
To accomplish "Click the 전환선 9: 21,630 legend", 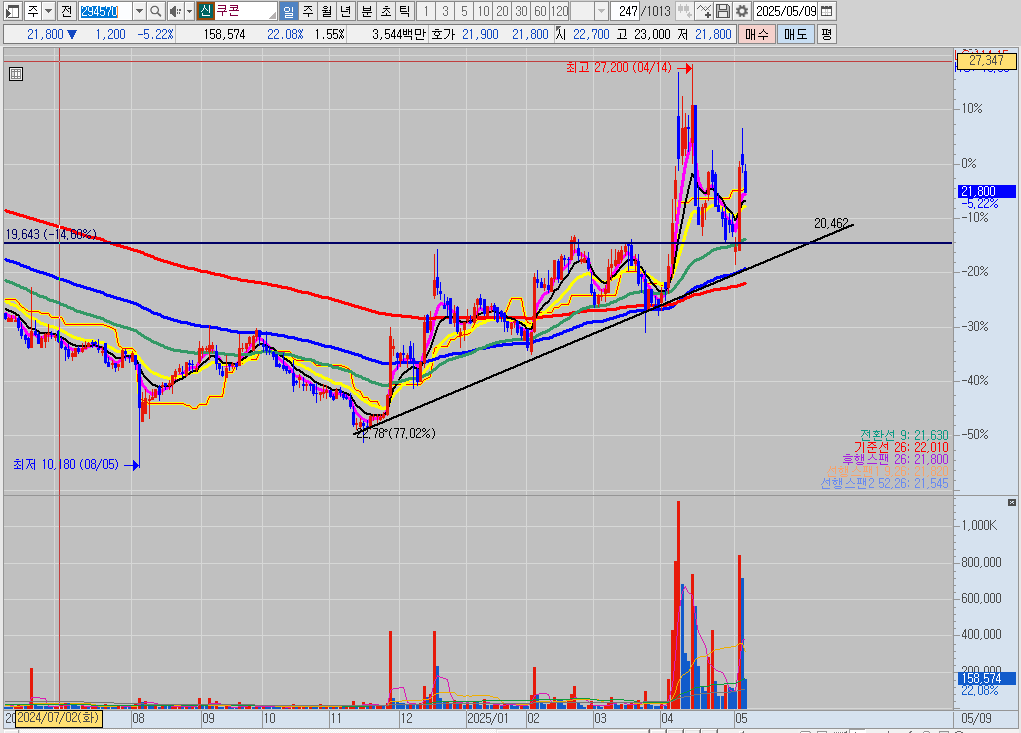I will click(x=904, y=435).
